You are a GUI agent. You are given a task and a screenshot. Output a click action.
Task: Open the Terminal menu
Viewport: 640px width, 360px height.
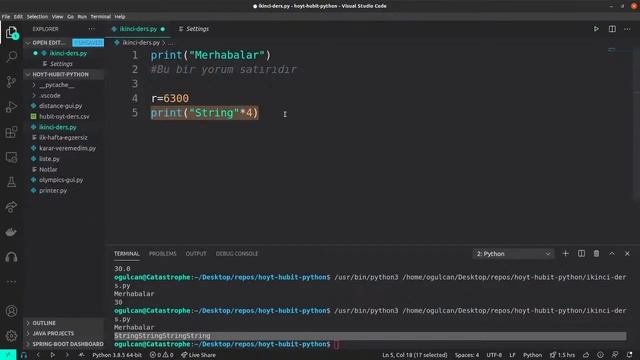coord(100,17)
